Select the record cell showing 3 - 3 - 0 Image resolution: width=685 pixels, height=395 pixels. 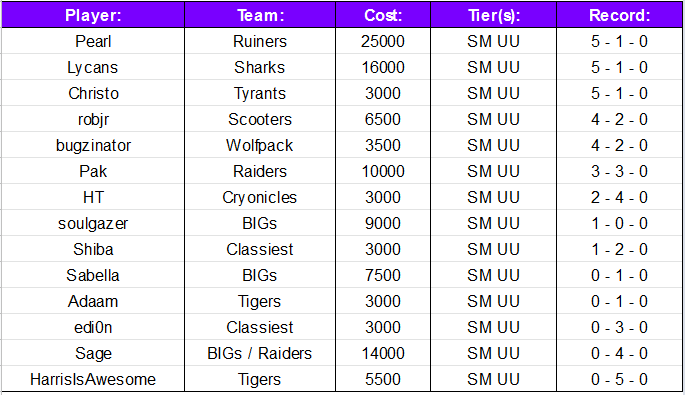[619, 171]
